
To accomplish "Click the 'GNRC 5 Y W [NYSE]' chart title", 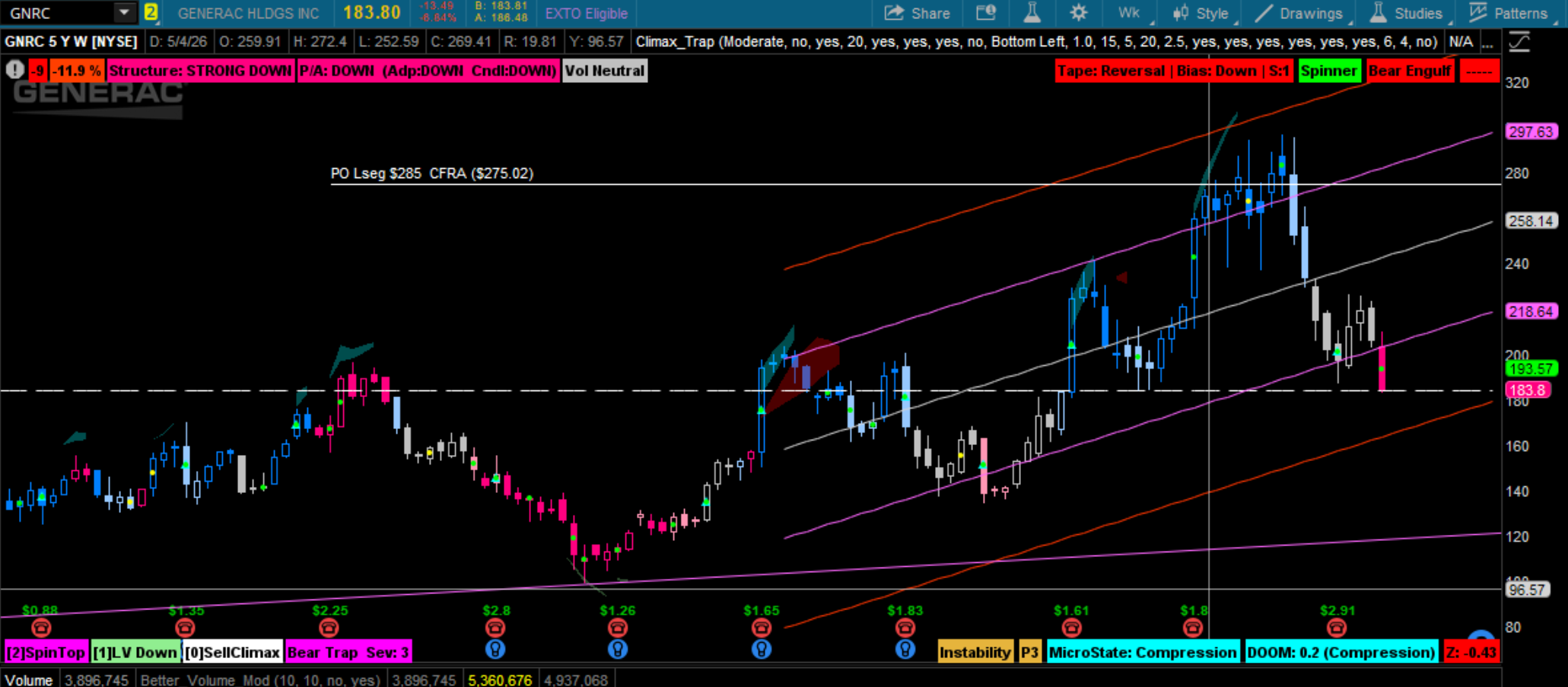I will [72, 42].
